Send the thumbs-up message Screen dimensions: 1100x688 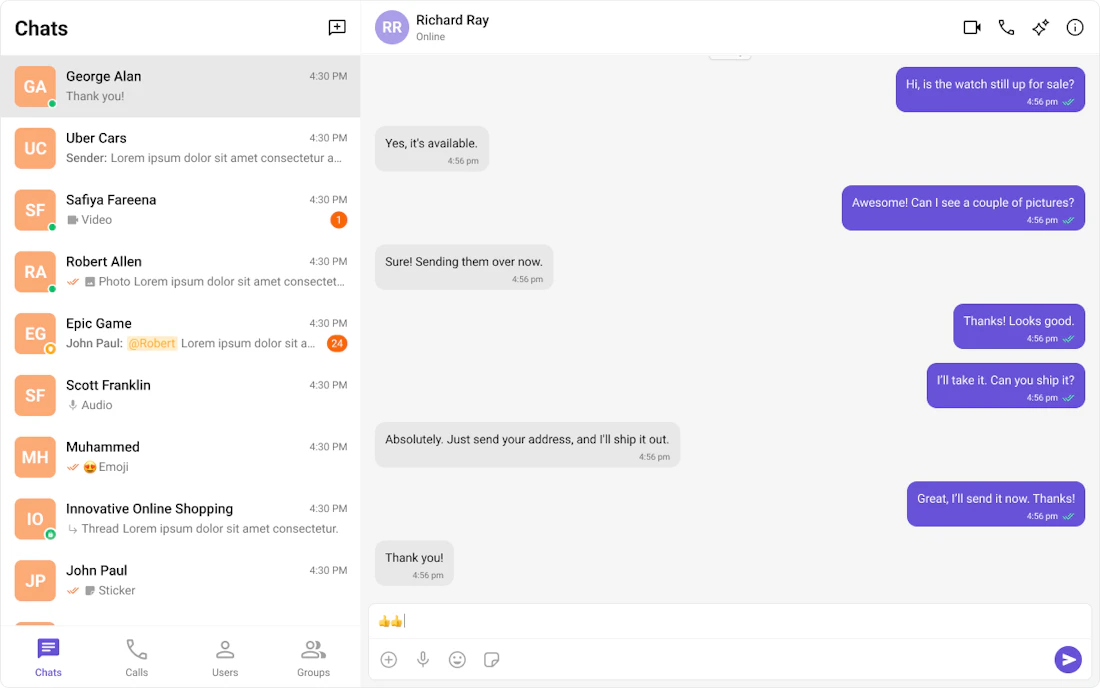point(1067,660)
